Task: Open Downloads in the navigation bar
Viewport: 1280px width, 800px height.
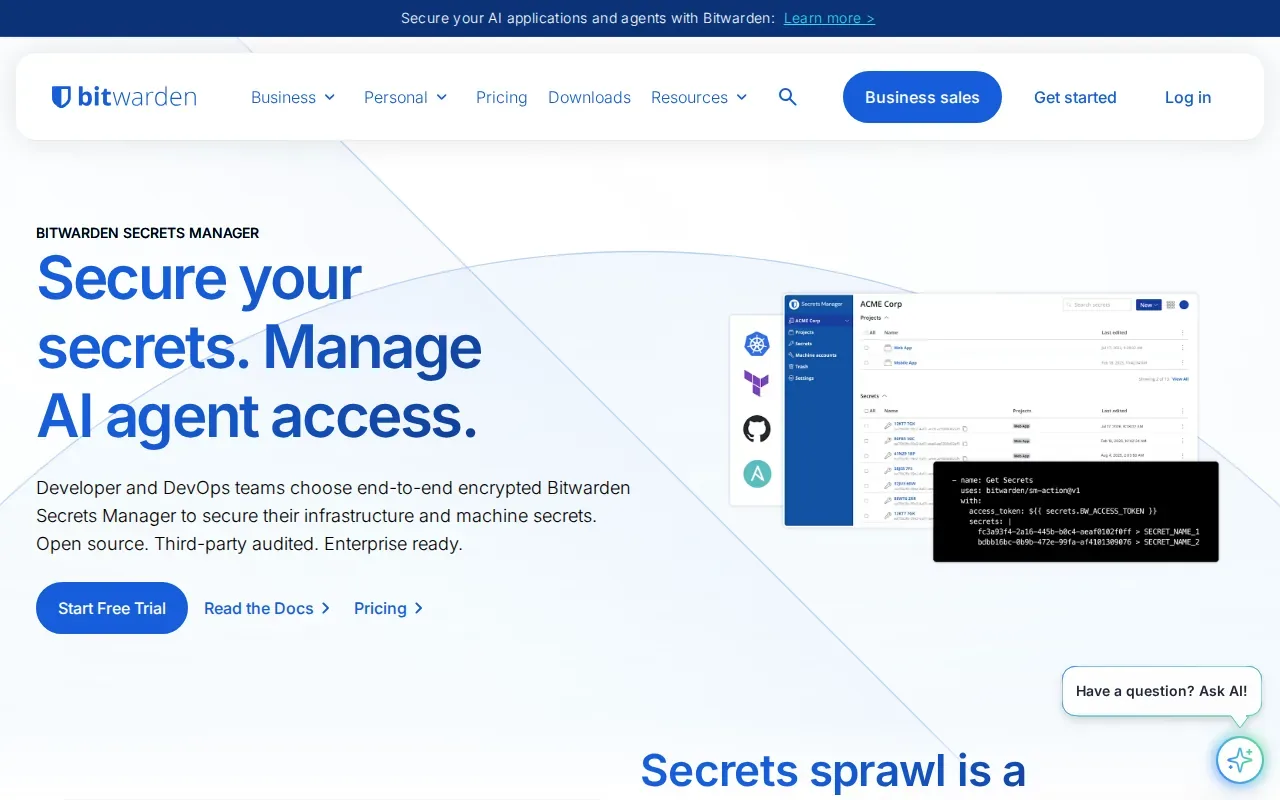Action: (x=589, y=97)
